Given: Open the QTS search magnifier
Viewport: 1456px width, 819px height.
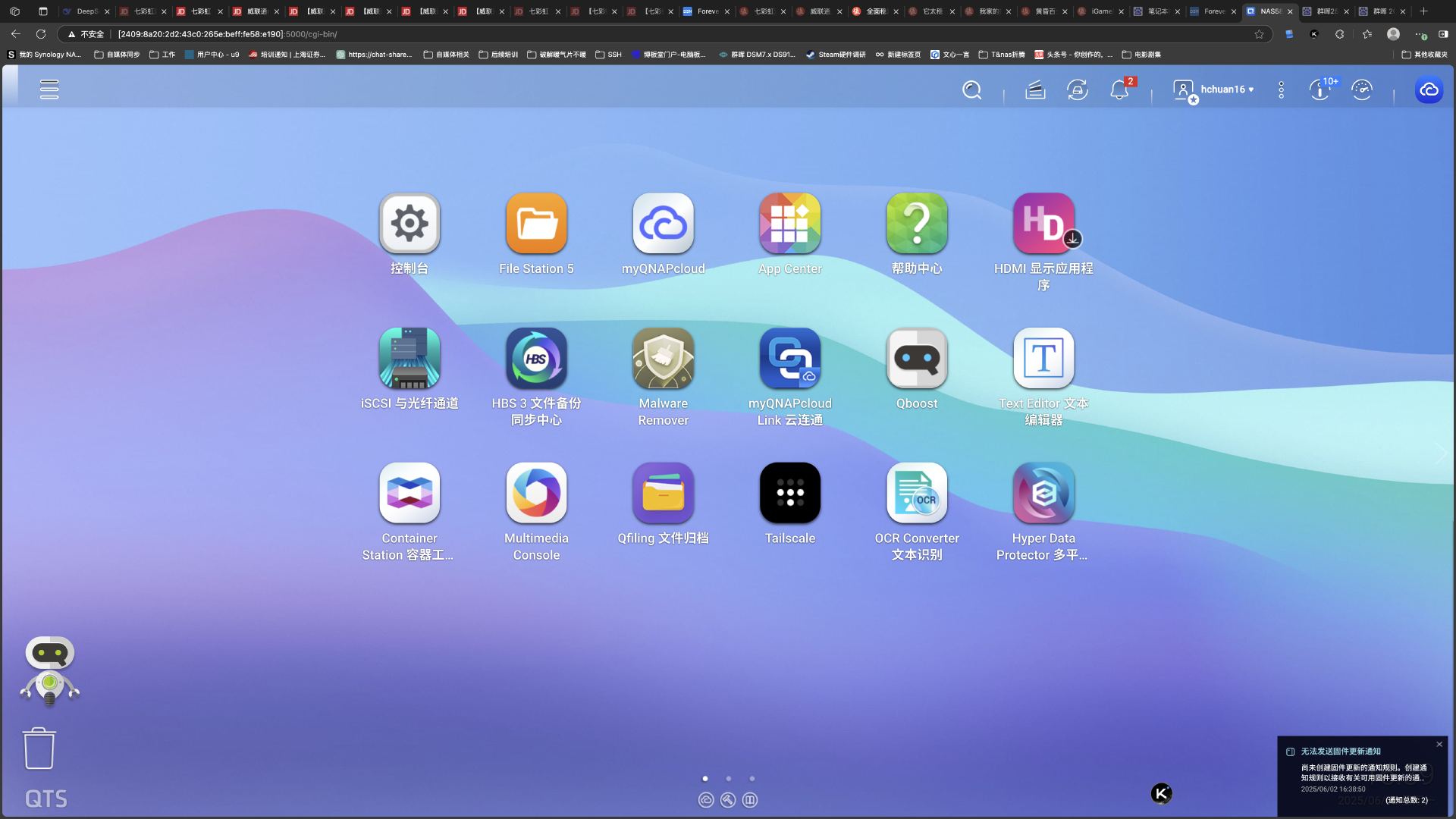Looking at the screenshot, I should click(971, 89).
